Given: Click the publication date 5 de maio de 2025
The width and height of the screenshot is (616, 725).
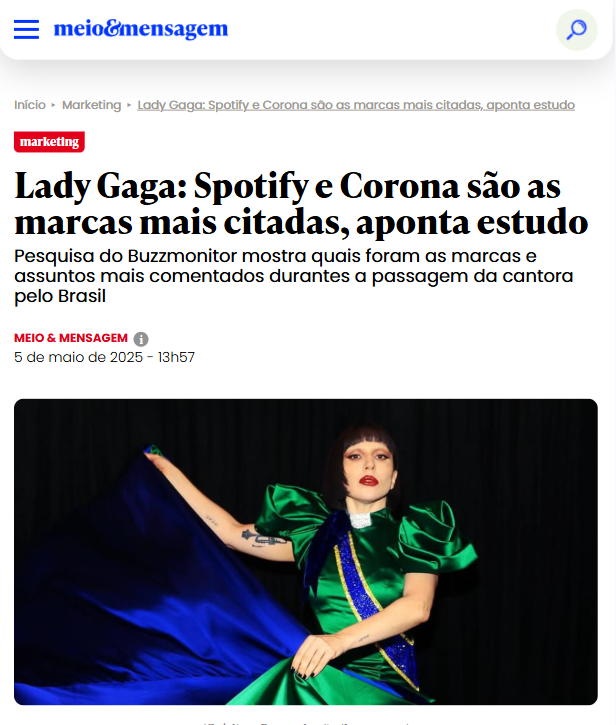Looking at the screenshot, I should point(78,357).
